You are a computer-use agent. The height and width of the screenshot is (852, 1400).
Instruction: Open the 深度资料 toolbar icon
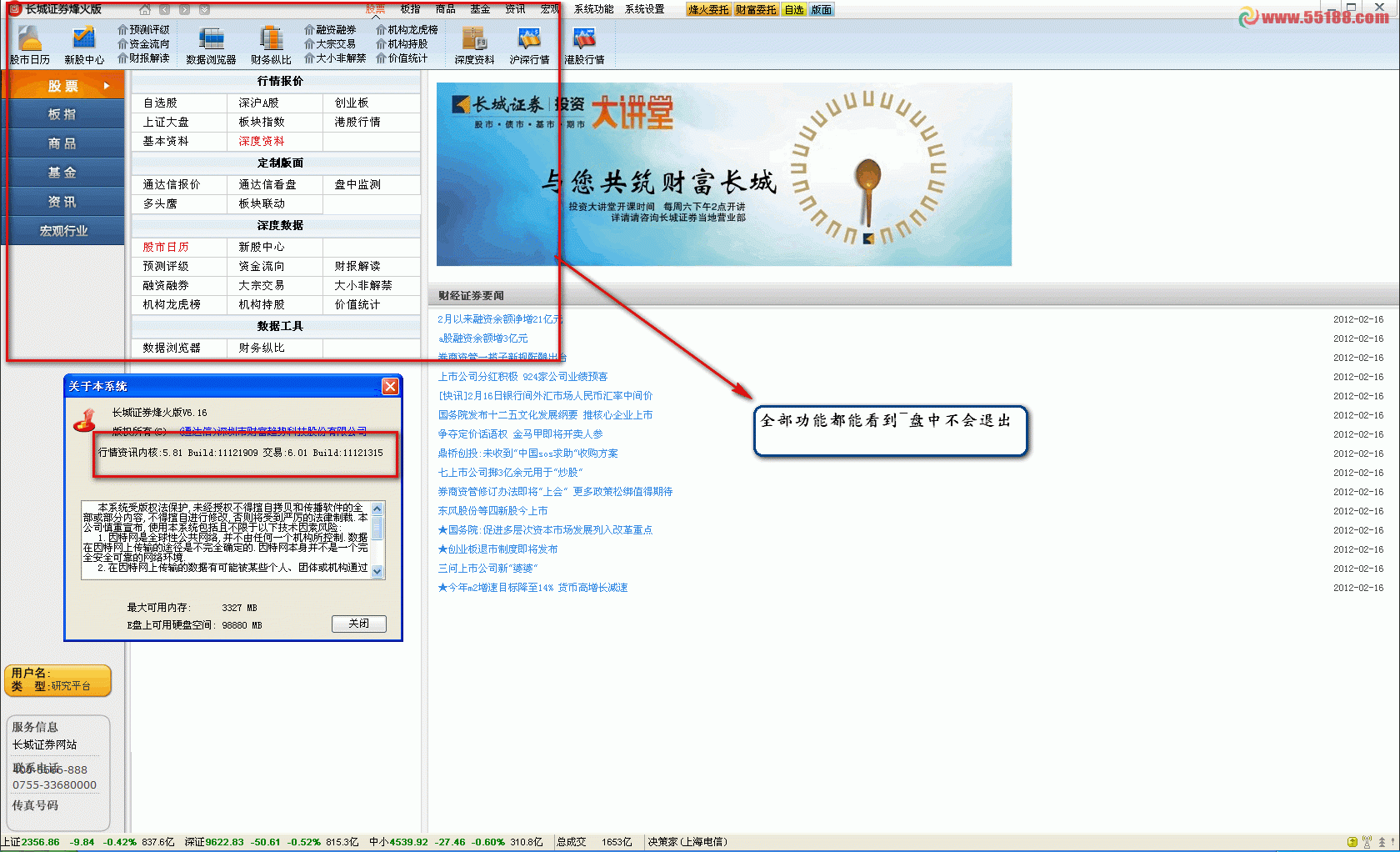click(474, 45)
